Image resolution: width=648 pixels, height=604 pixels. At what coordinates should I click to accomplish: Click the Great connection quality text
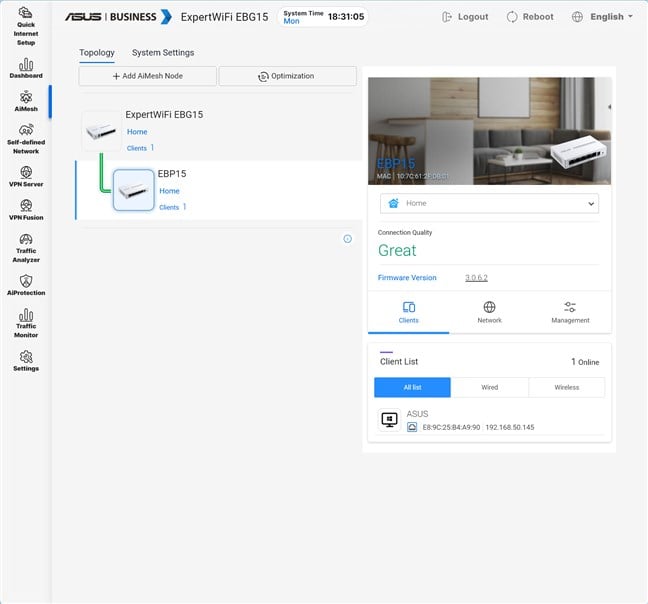[x=397, y=250]
